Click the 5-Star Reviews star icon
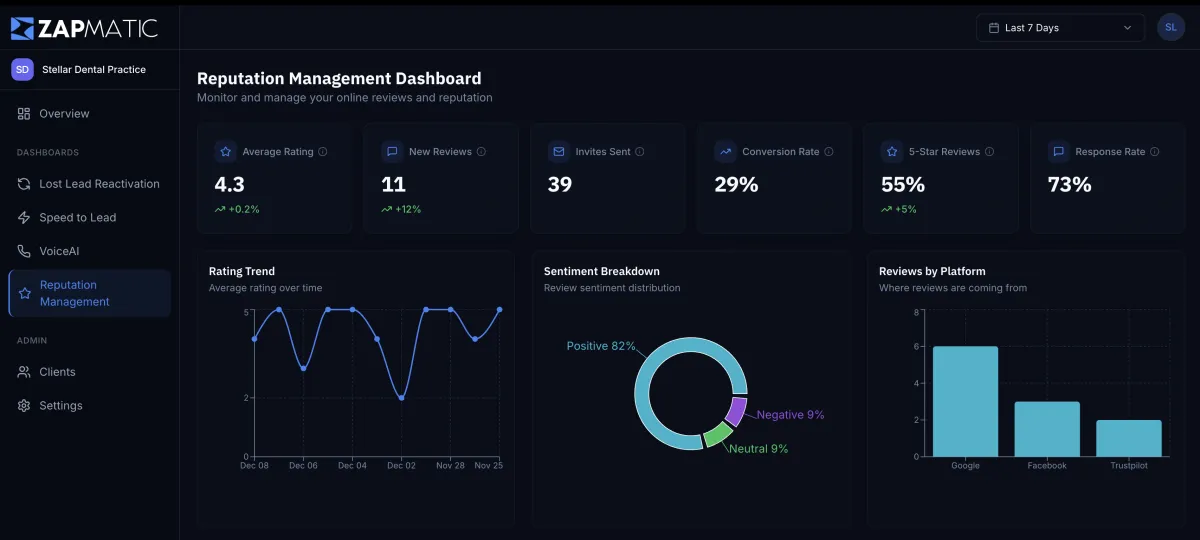Viewport: 1200px width, 540px height. pyautogui.click(x=892, y=152)
